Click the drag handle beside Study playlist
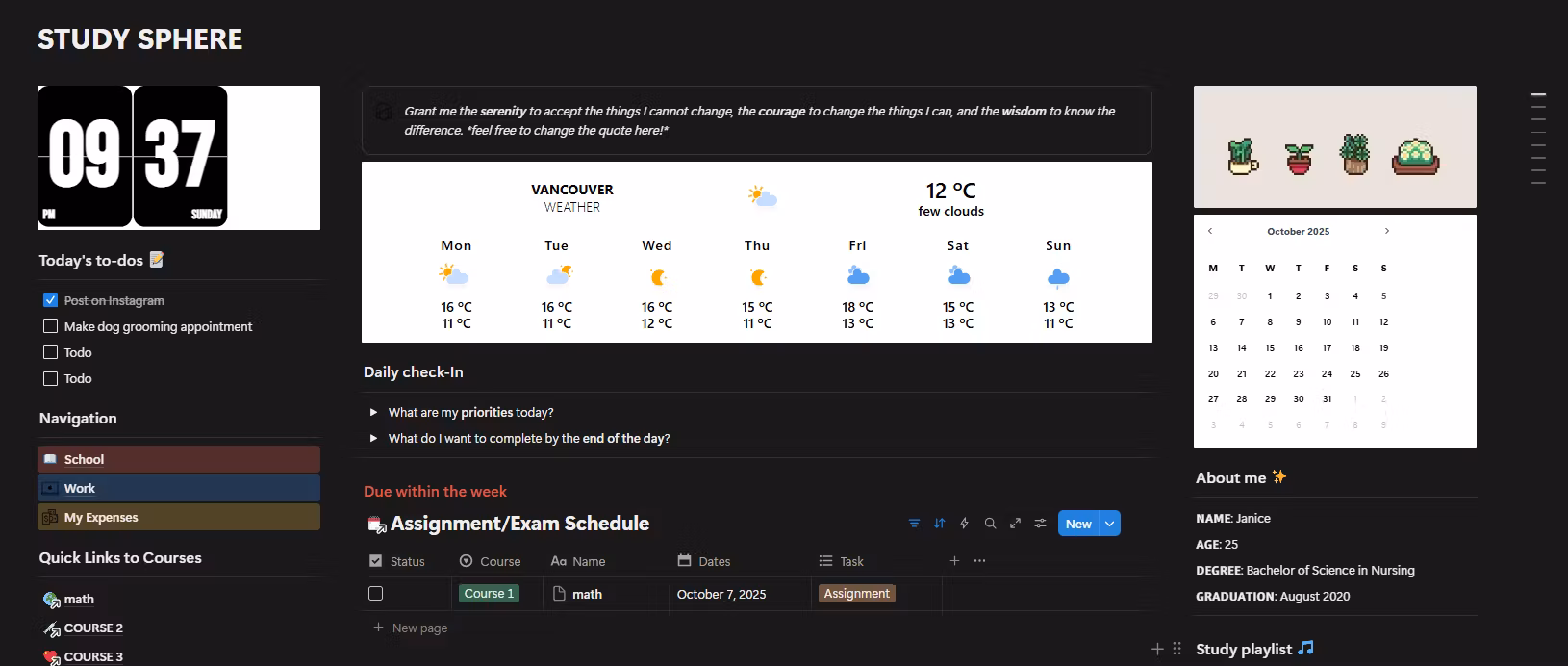The height and width of the screenshot is (666, 1568). click(x=1176, y=649)
